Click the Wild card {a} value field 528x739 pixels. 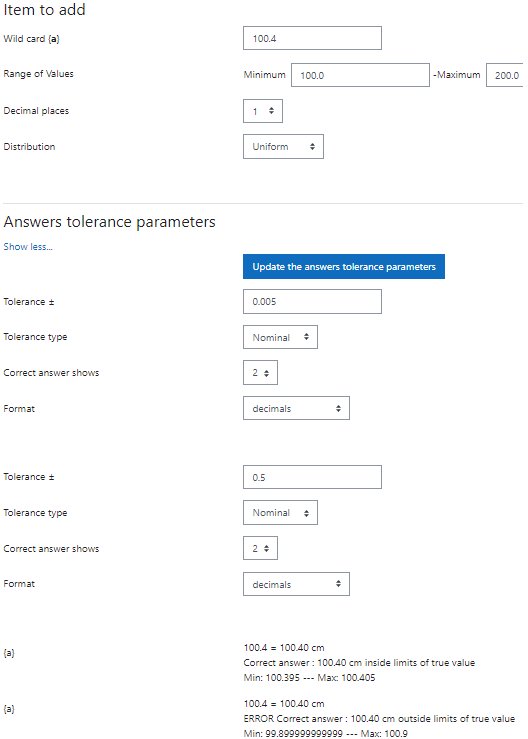pyautogui.click(x=312, y=38)
